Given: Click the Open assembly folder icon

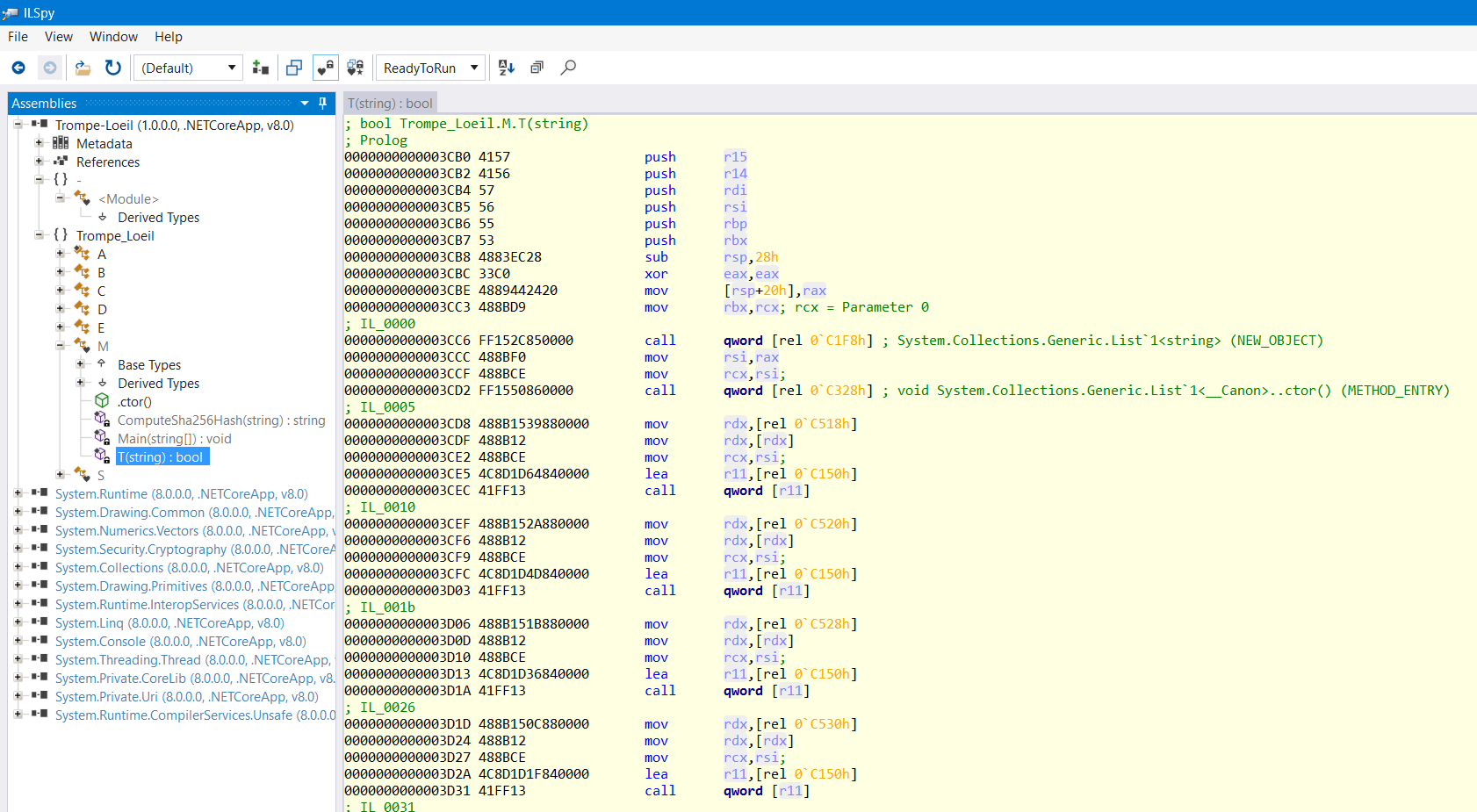Looking at the screenshot, I should click(x=83, y=68).
